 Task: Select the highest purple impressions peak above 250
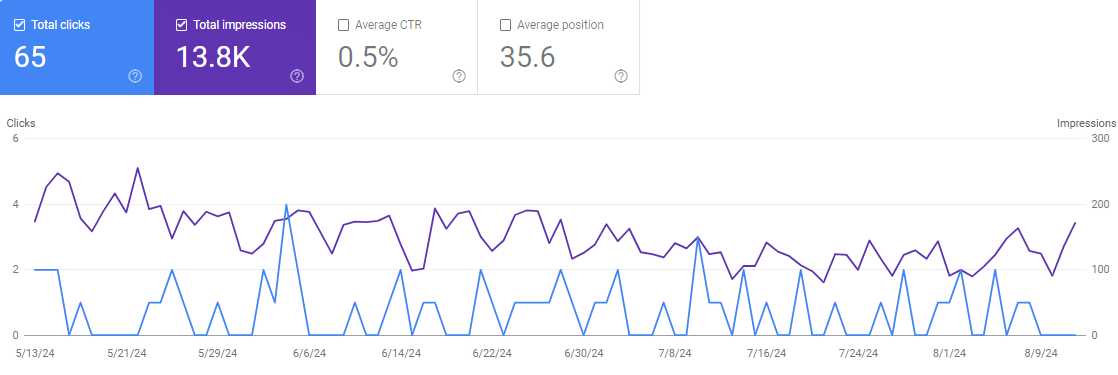click(x=138, y=168)
